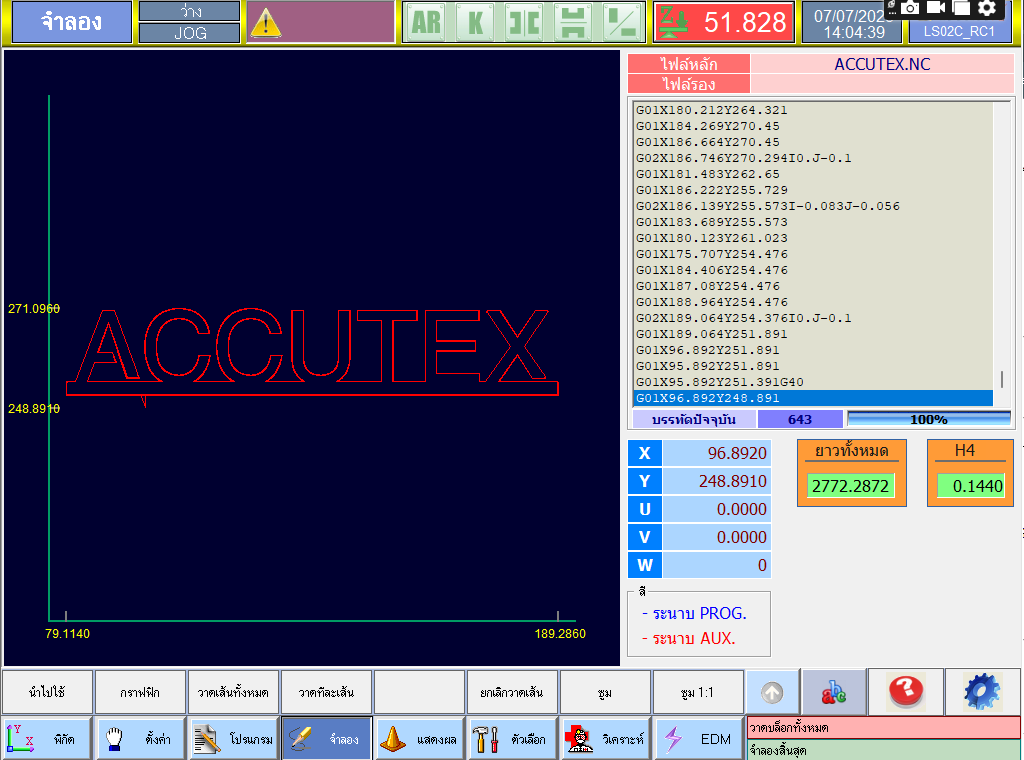
Task: Switch to the พิกัด coordinates tab
Action: (47, 738)
